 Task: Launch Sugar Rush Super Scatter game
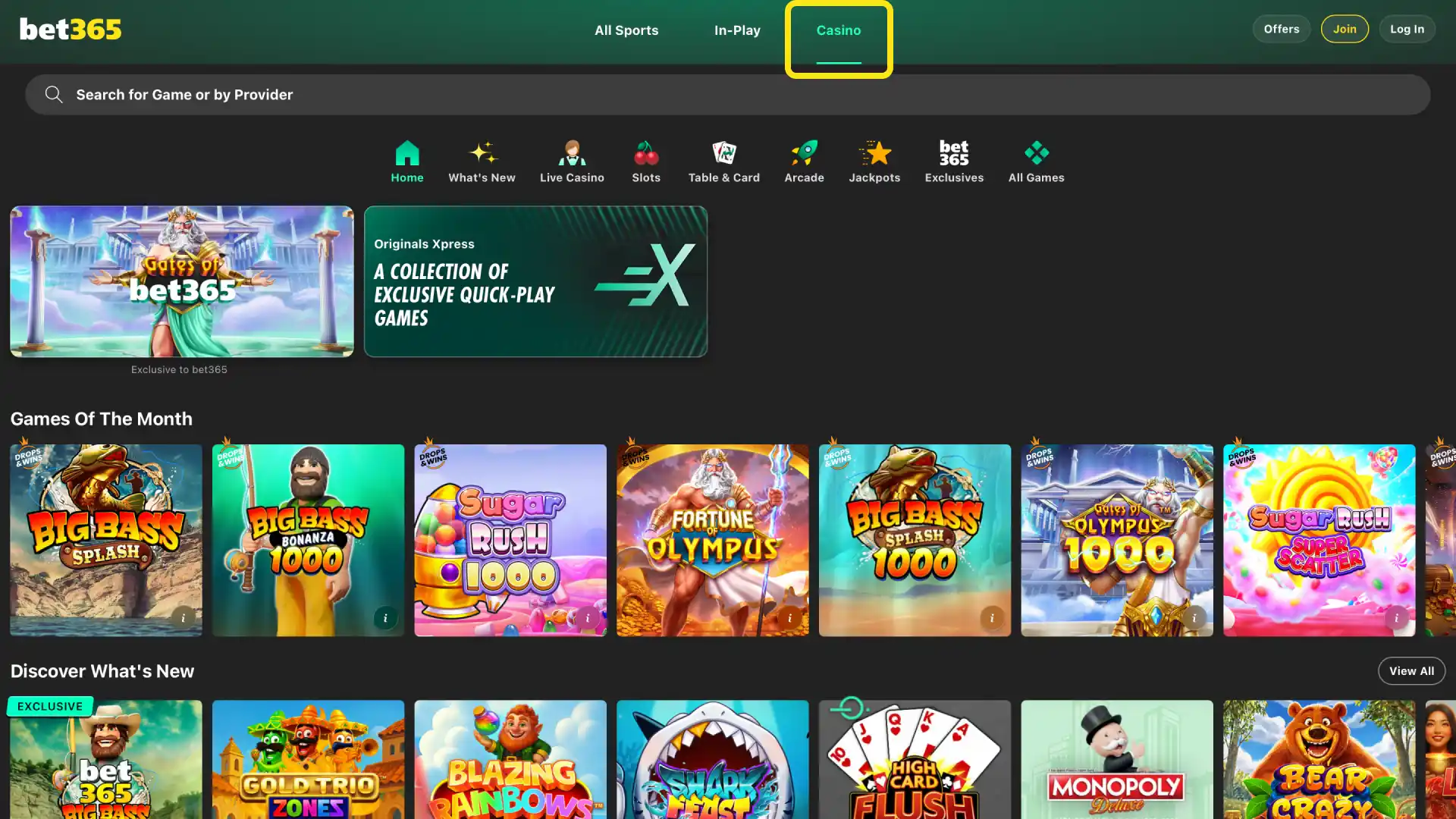(1319, 540)
